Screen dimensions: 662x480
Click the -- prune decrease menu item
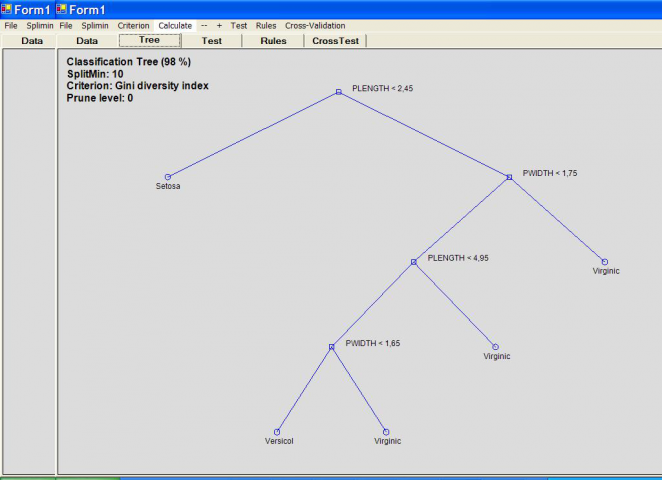tap(204, 26)
